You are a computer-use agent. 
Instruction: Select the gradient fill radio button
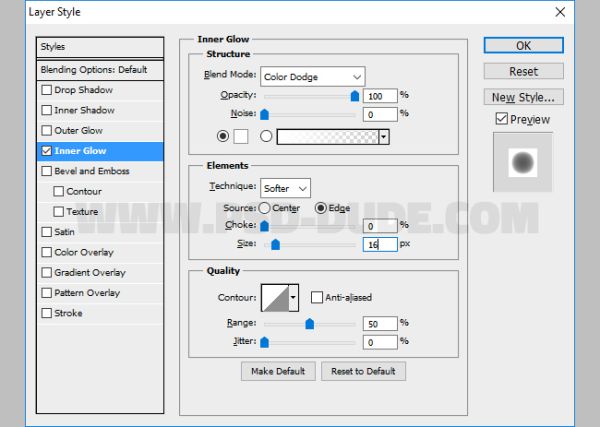point(266,136)
